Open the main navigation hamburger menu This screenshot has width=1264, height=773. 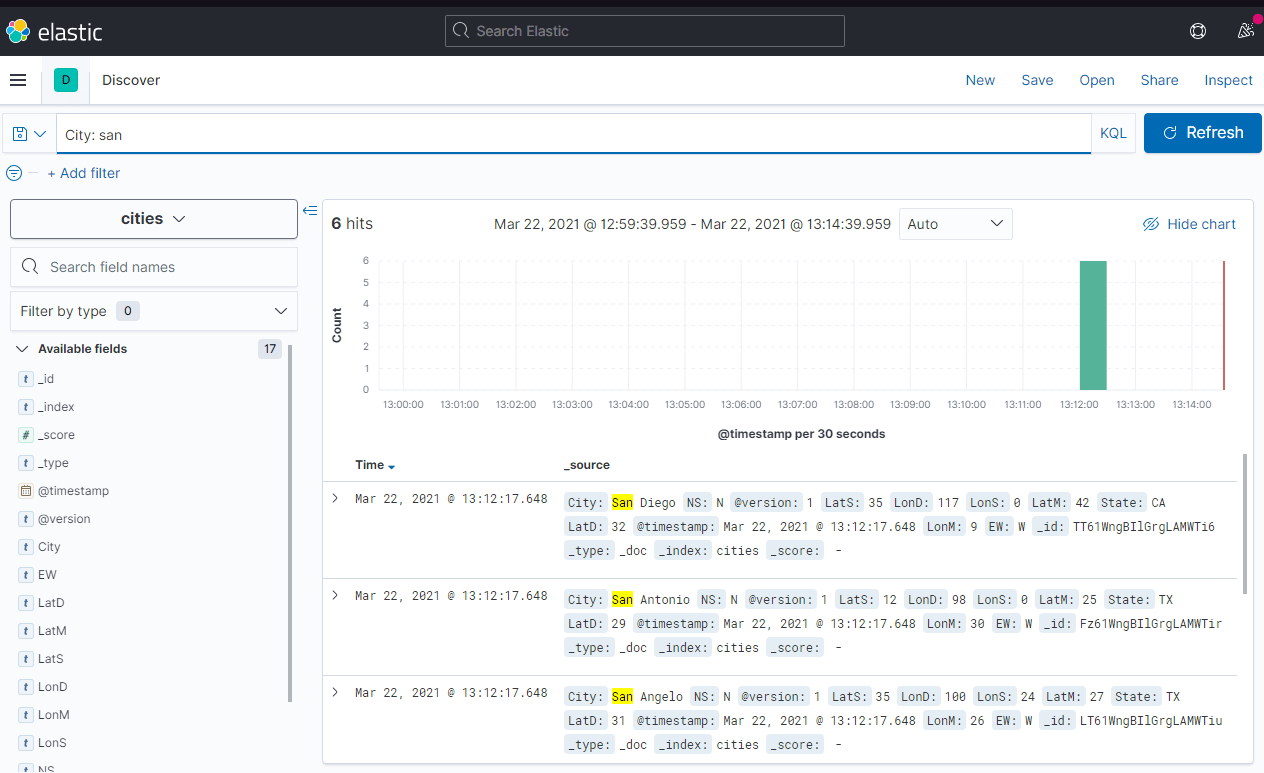click(18, 80)
